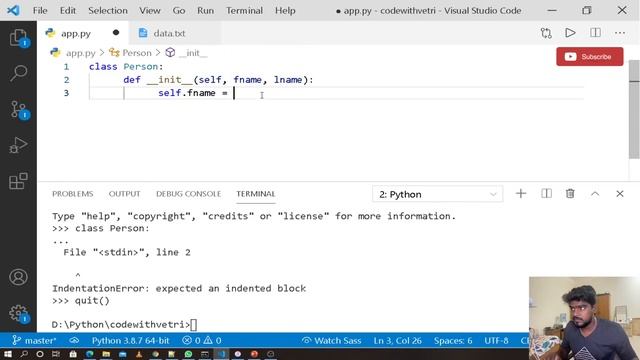Click the master branch indicator
640x360 pixels.
click(34, 340)
